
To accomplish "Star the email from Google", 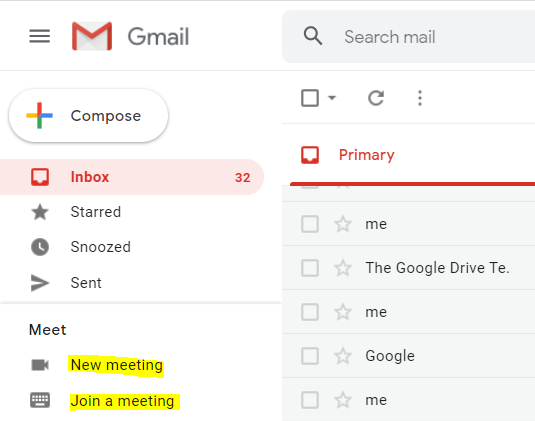I will click(x=343, y=356).
